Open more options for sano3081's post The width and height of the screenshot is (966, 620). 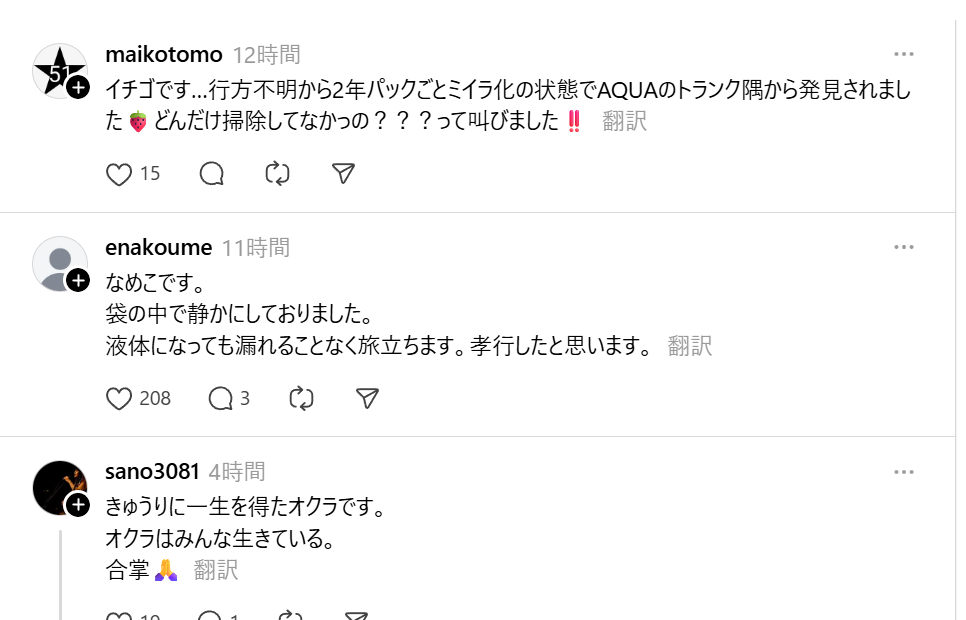(904, 471)
